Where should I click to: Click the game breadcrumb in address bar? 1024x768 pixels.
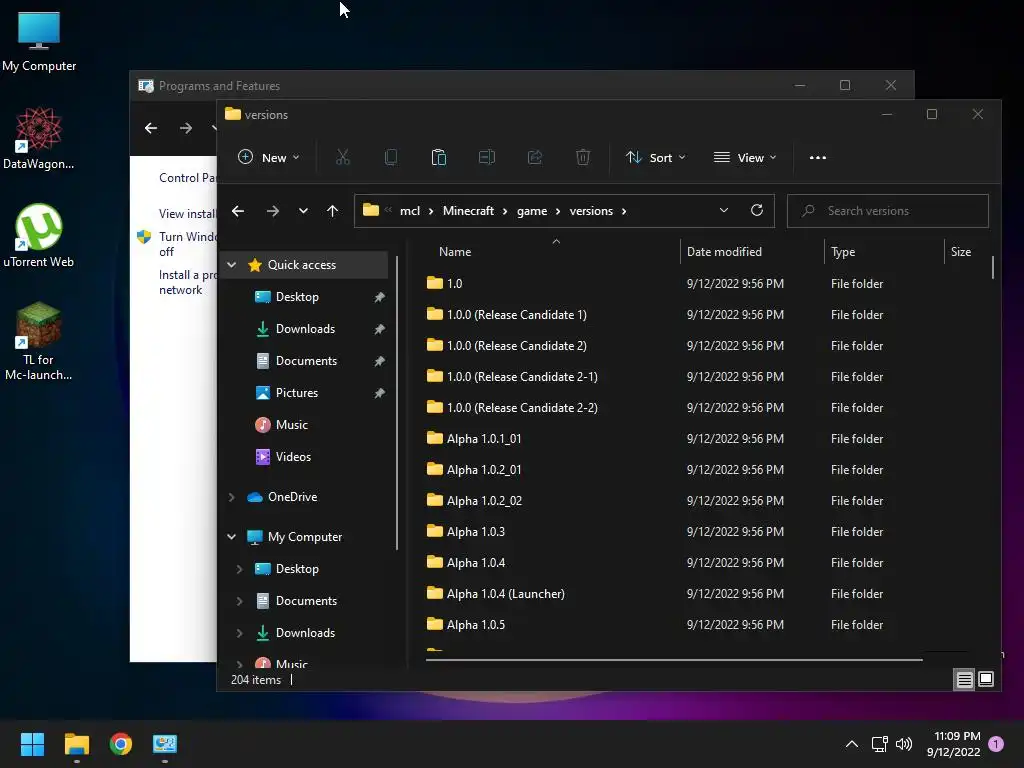pyautogui.click(x=532, y=211)
